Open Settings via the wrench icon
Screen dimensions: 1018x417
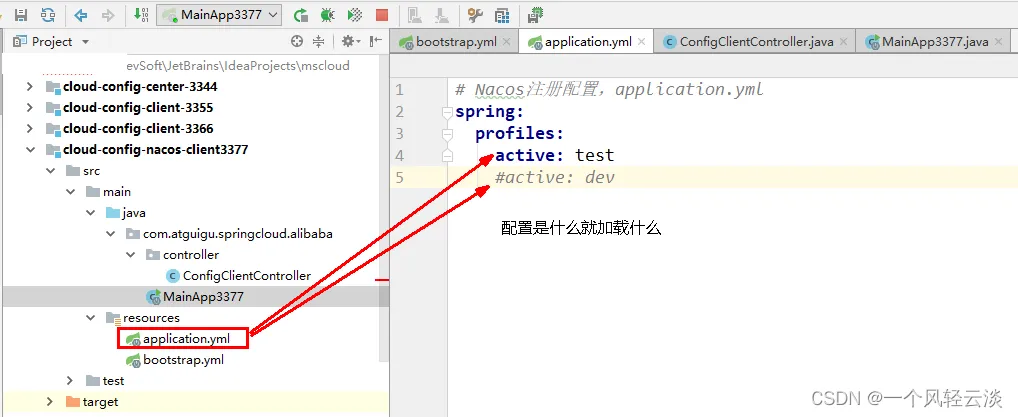click(x=475, y=15)
